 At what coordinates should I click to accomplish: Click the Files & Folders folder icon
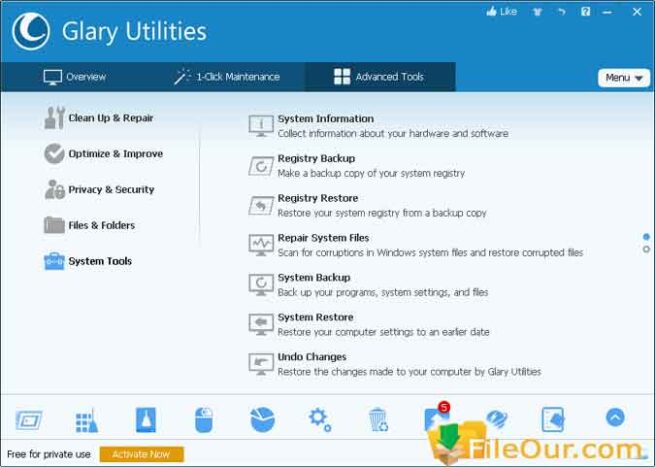(54, 226)
